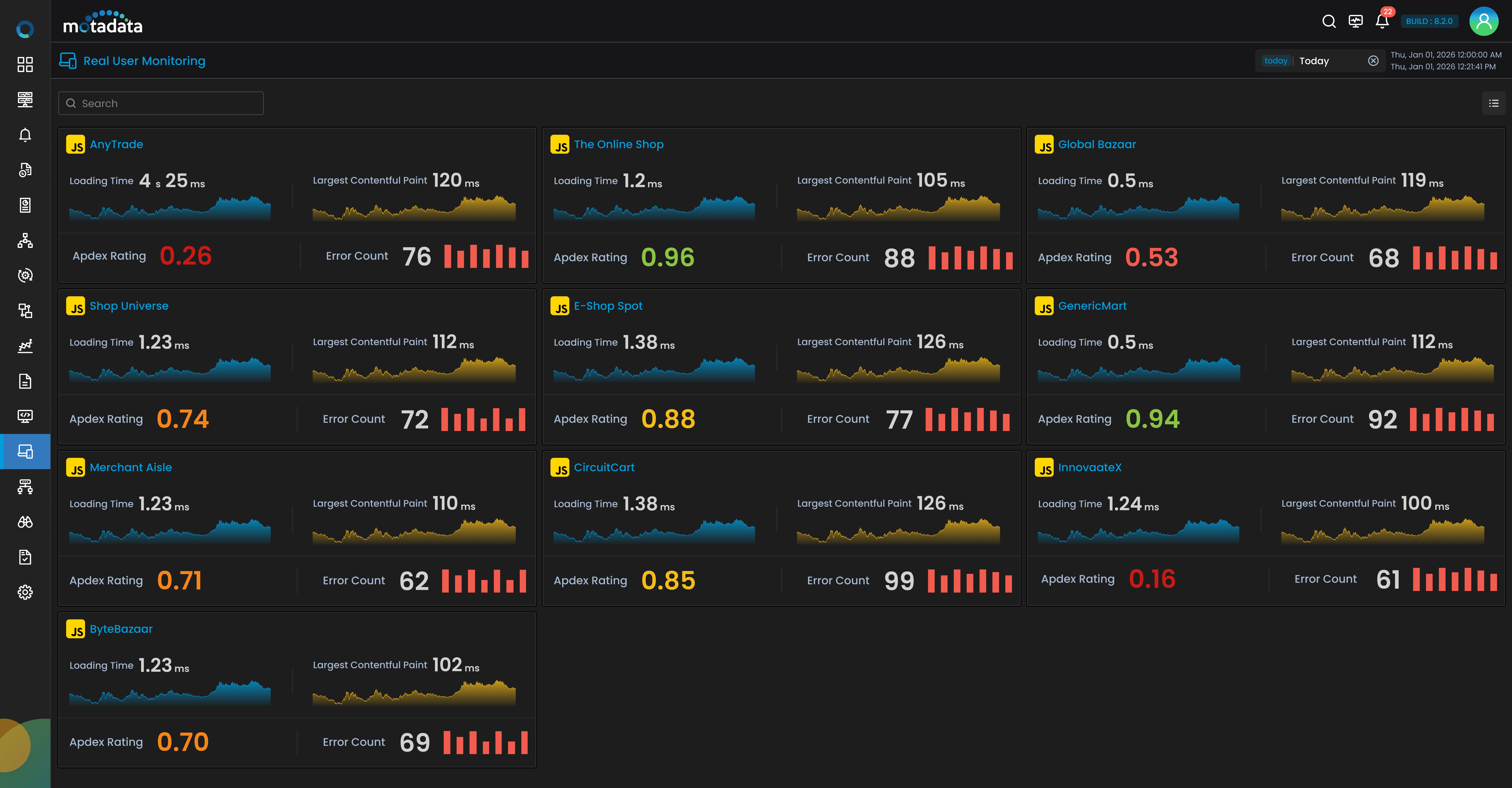Select the Real User Monitoring sidebar item

point(25,452)
